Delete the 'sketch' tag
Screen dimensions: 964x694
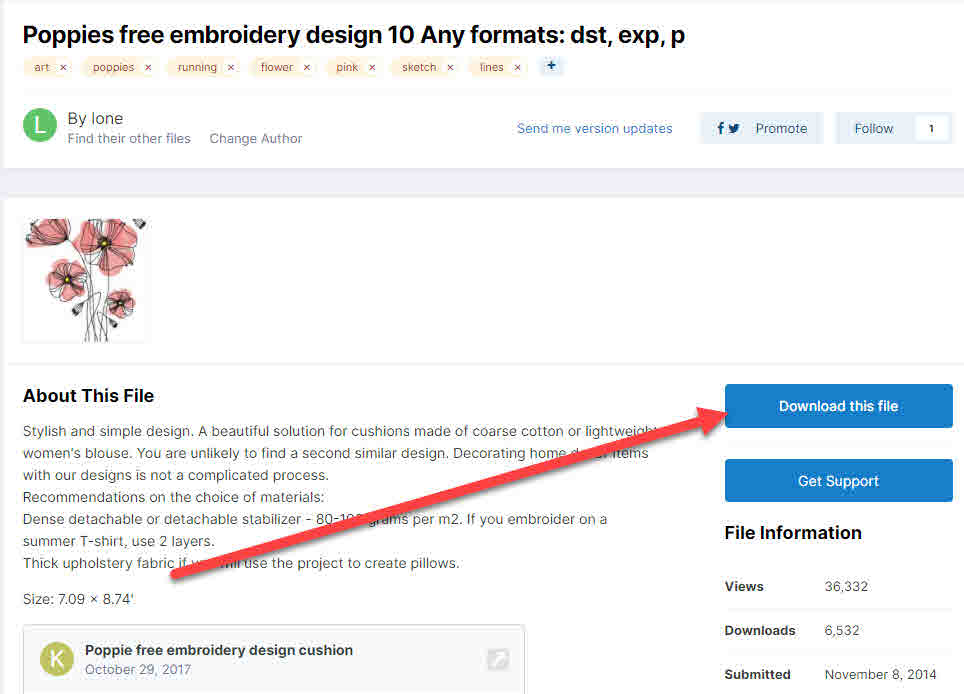coord(450,67)
